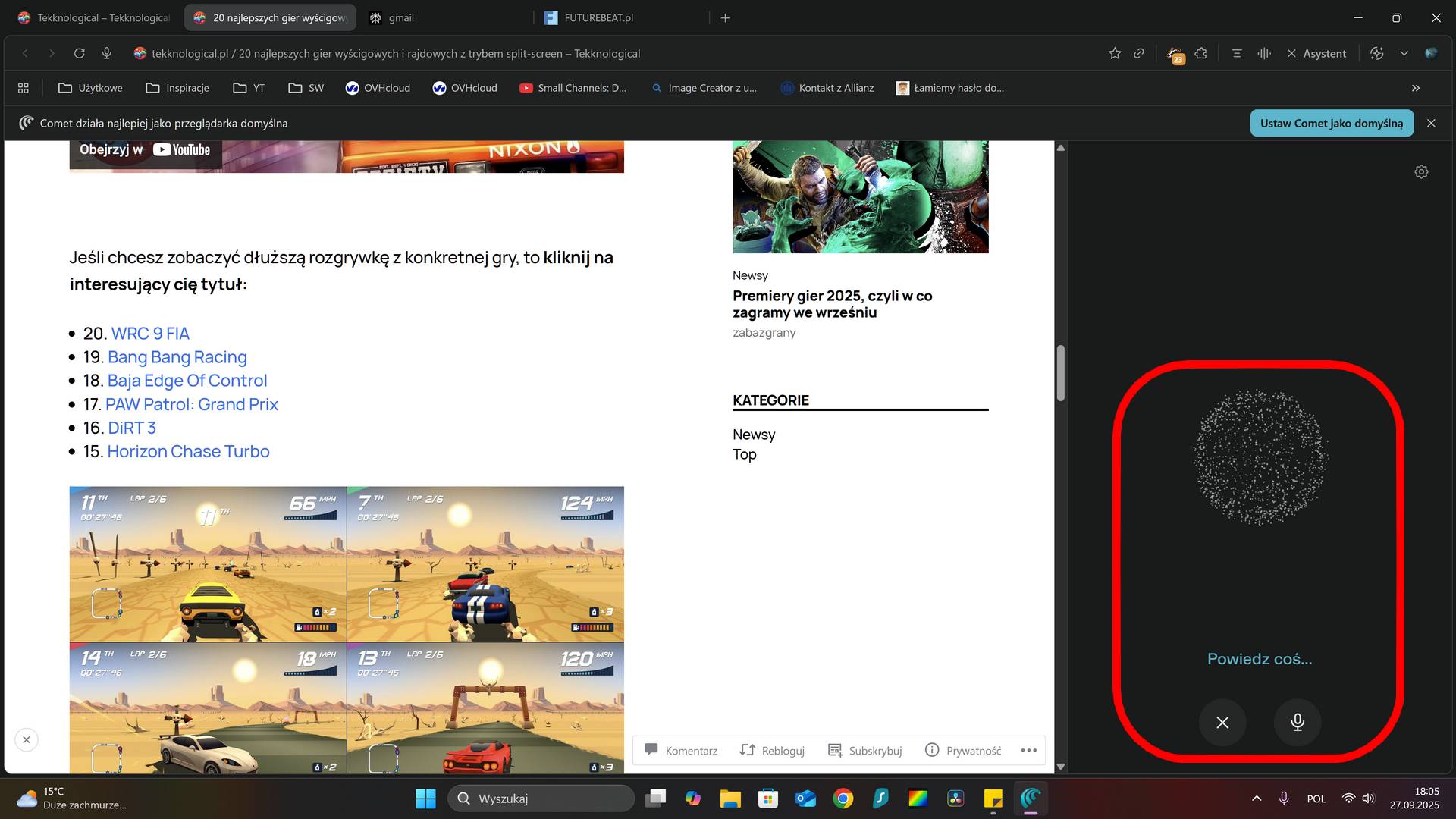The height and width of the screenshot is (819, 1456).
Task: Close the Asystent side panel toggle
Action: pos(1316,53)
